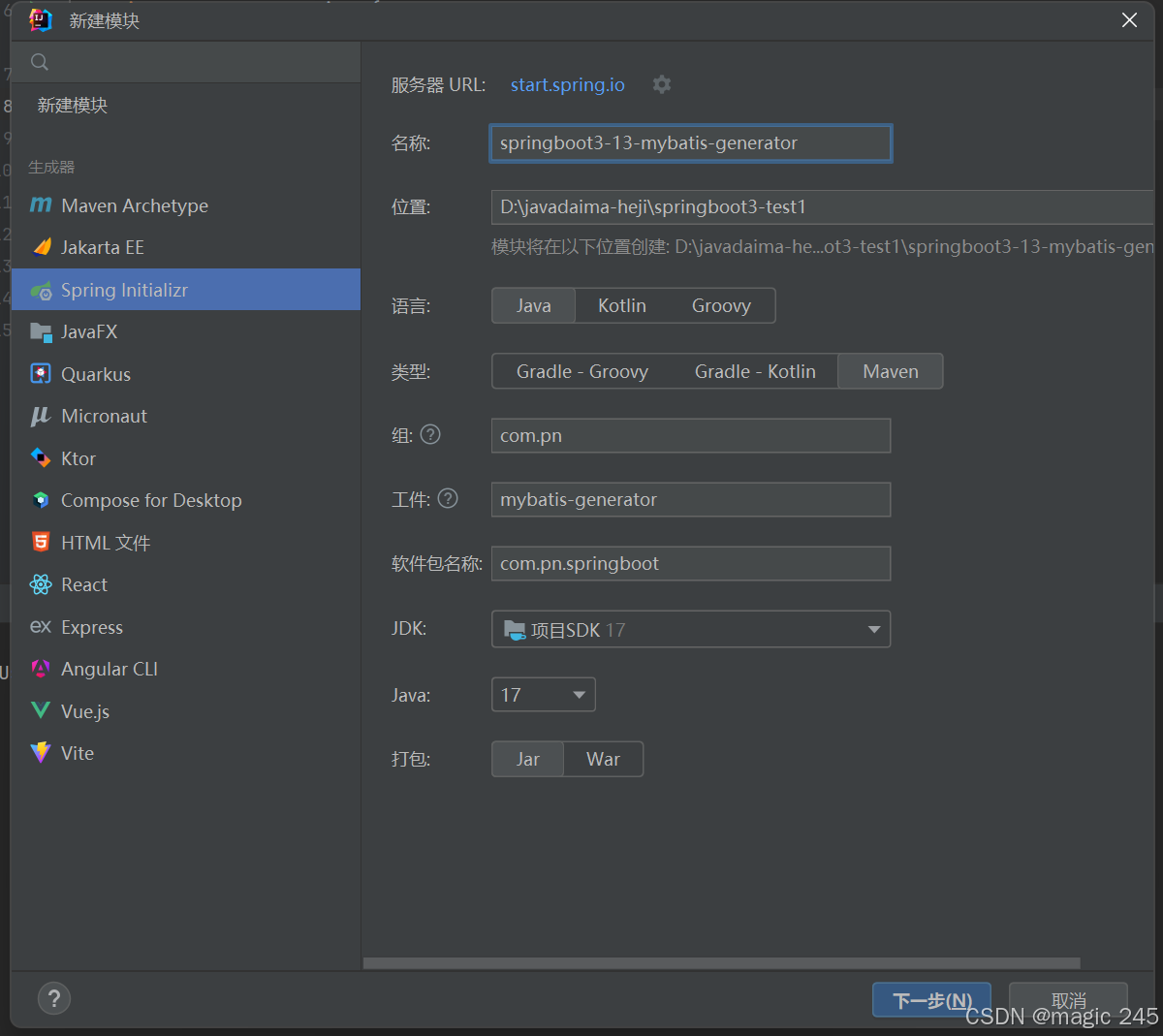
Task: Click the JavaFX folder icon
Action: (41, 331)
